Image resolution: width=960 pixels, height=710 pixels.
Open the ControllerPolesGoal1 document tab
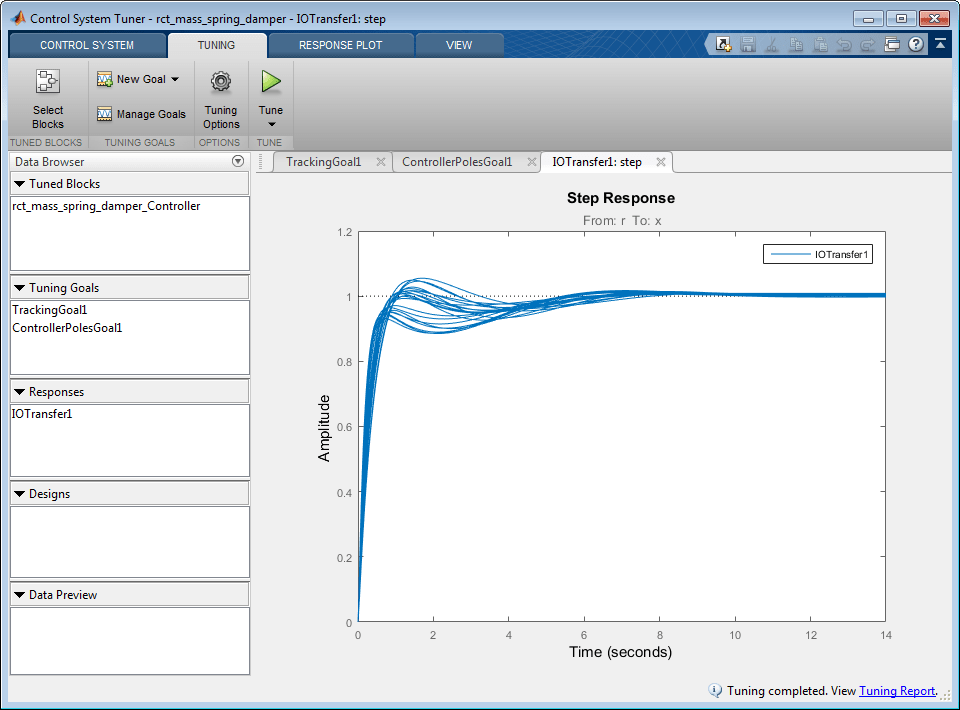pos(457,162)
